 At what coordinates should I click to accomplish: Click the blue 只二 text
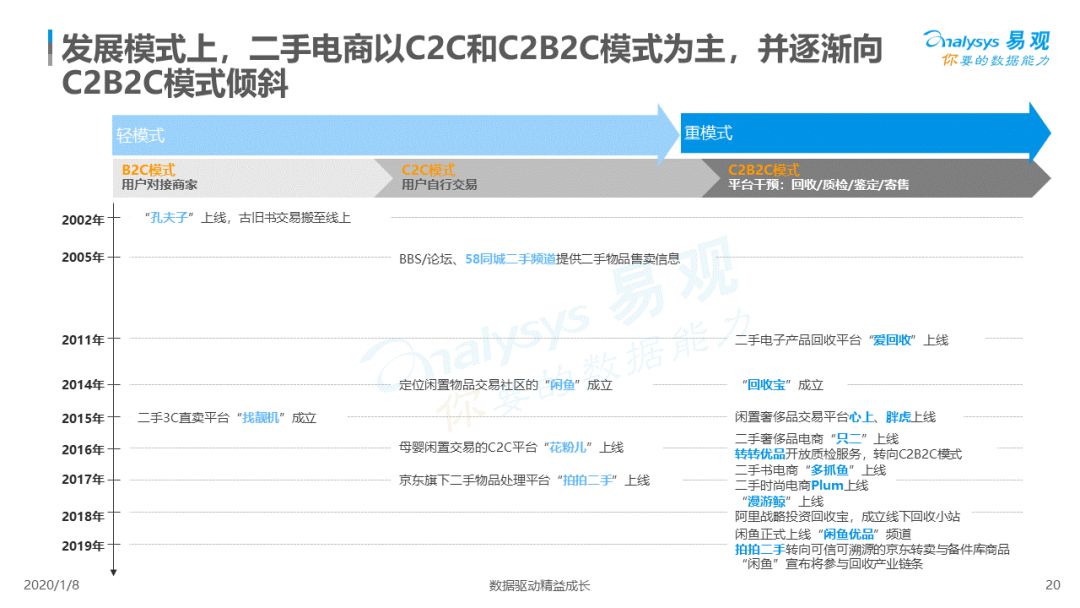(x=849, y=439)
